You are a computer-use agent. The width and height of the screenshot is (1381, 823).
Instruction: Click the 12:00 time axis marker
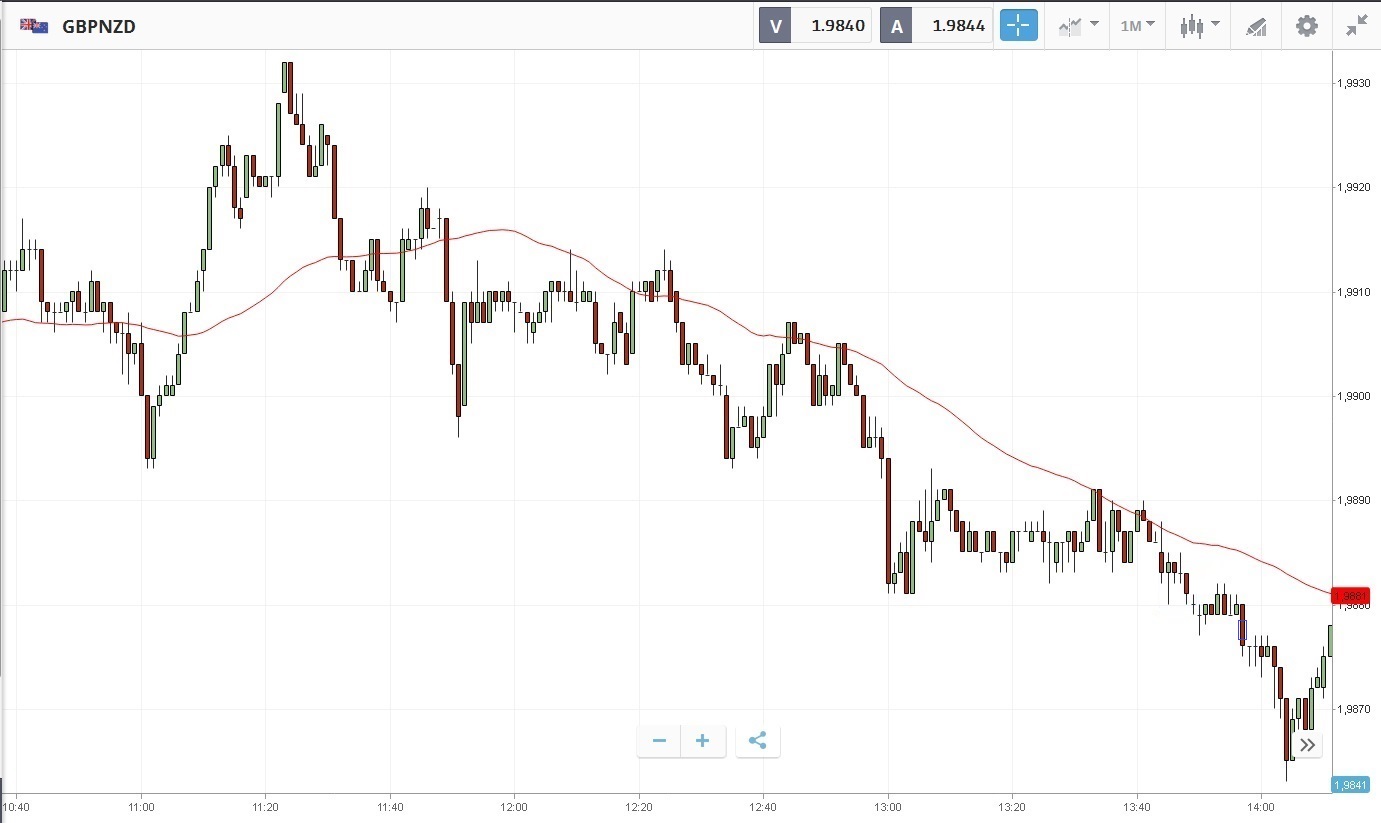pyautogui.click(x=514, y=806)
